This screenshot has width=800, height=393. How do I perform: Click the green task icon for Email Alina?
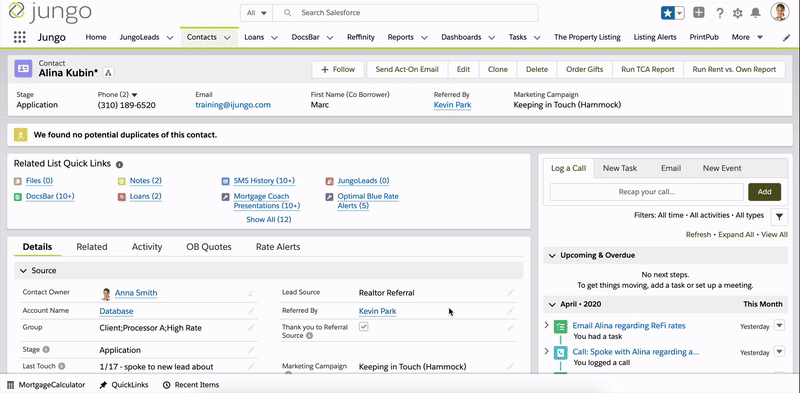[x=561, y=326]
